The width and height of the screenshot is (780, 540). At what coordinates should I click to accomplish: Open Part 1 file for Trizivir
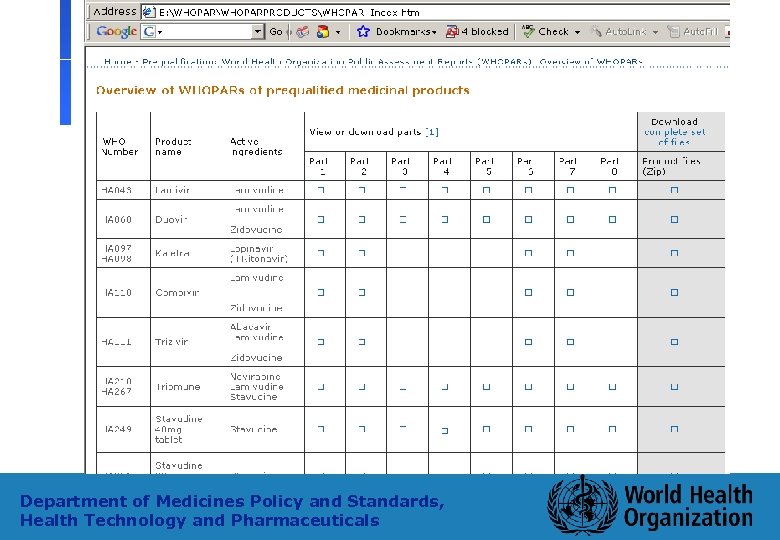[321, 342]
